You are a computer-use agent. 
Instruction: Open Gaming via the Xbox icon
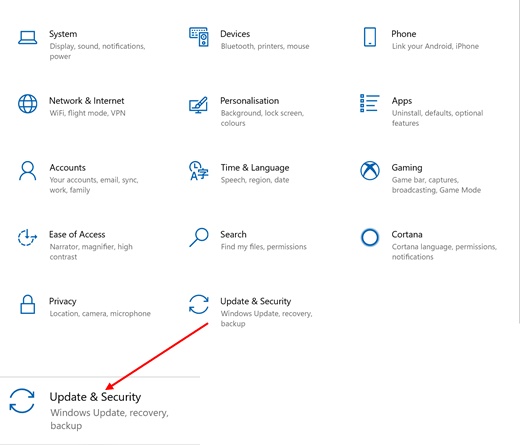click(370, 171)
